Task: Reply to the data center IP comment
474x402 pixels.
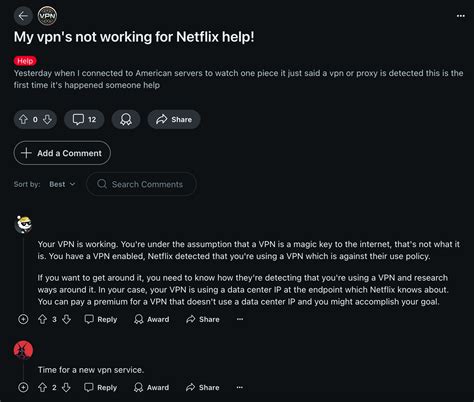Action: [100, 319]
